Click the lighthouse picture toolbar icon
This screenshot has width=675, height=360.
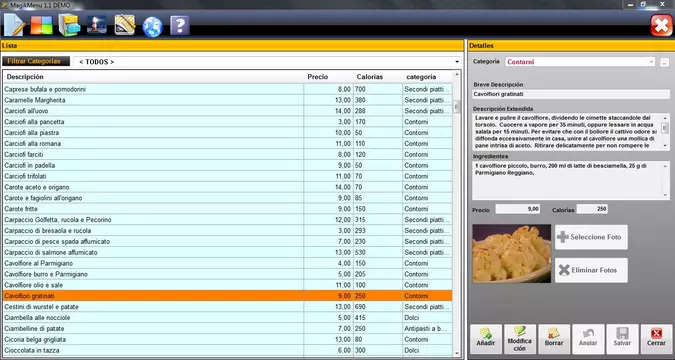coord(97,25)
